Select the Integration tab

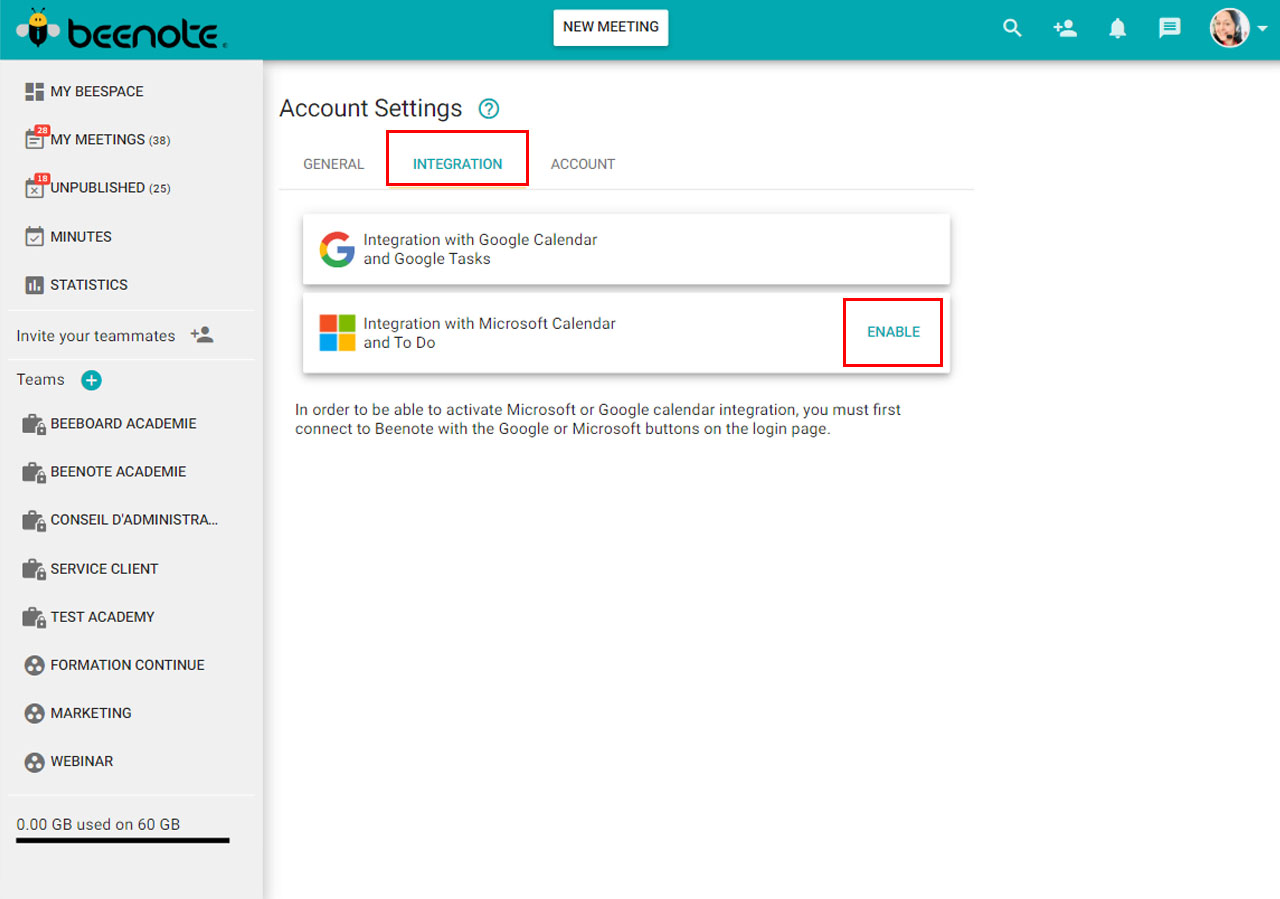pos(457,164)
